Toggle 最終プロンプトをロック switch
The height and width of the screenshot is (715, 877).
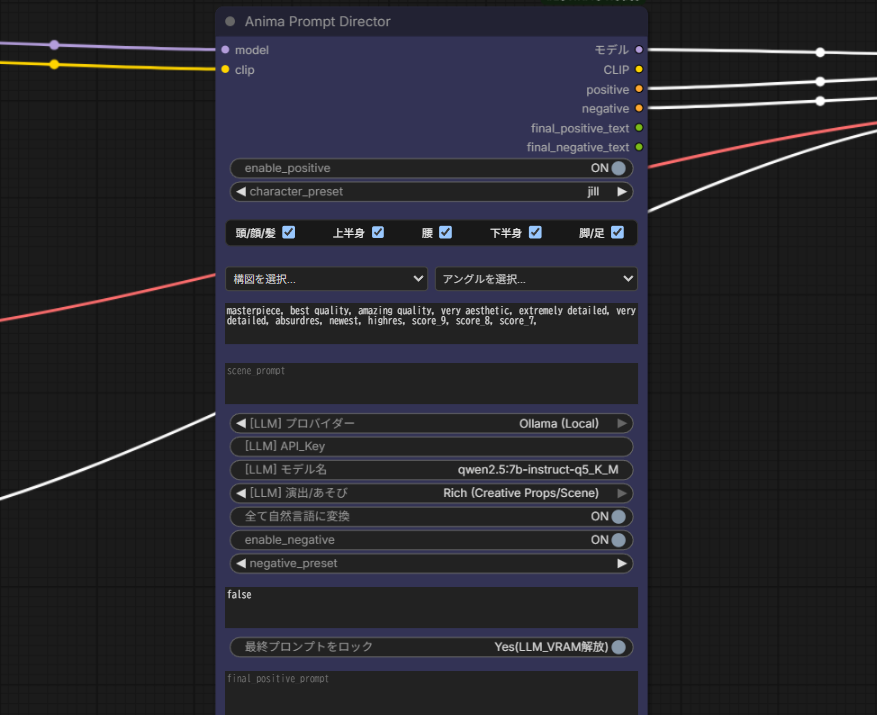coord(431,647)
